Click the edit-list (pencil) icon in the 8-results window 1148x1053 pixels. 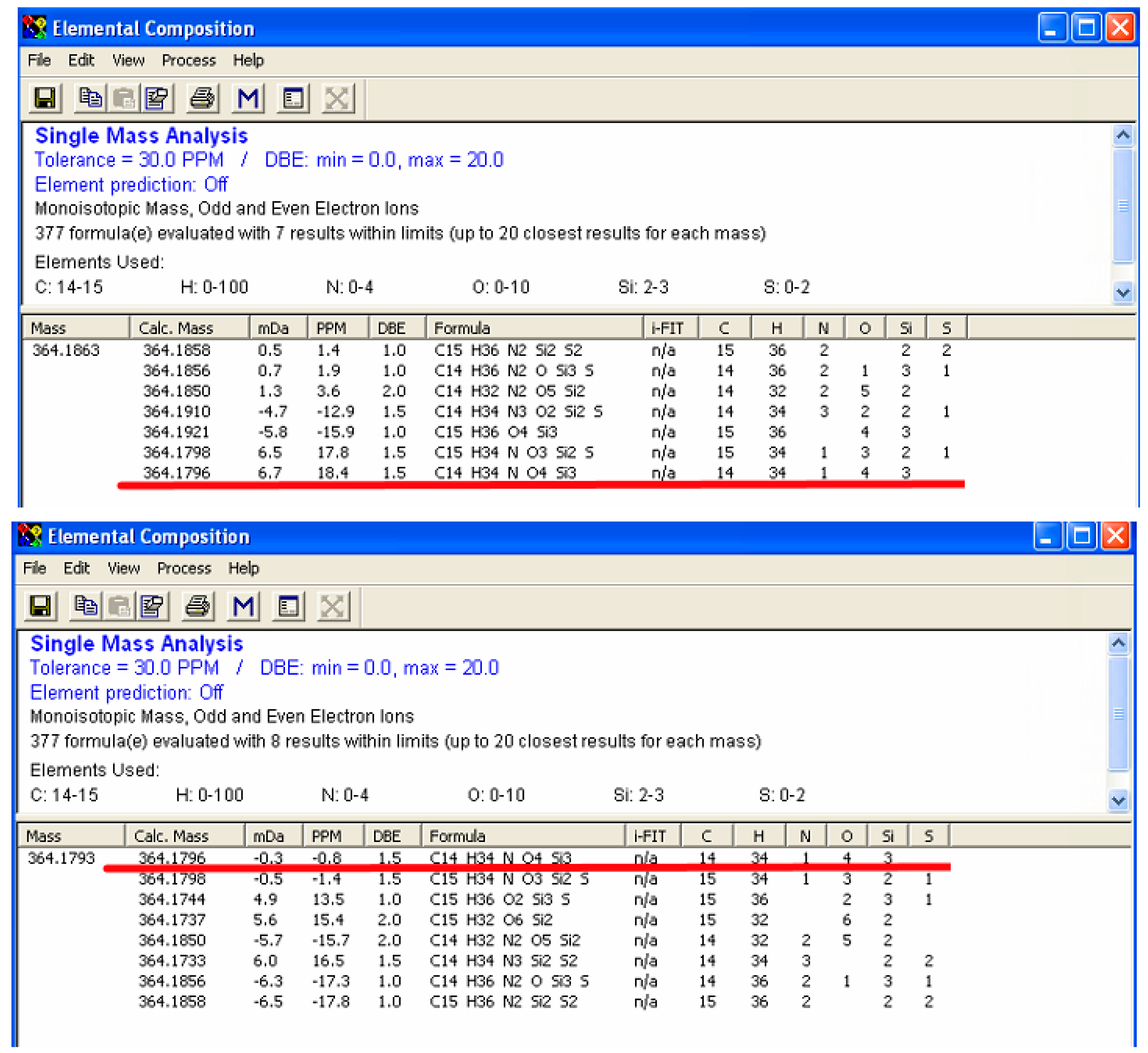pyautogui.click(x=152, y=606)
